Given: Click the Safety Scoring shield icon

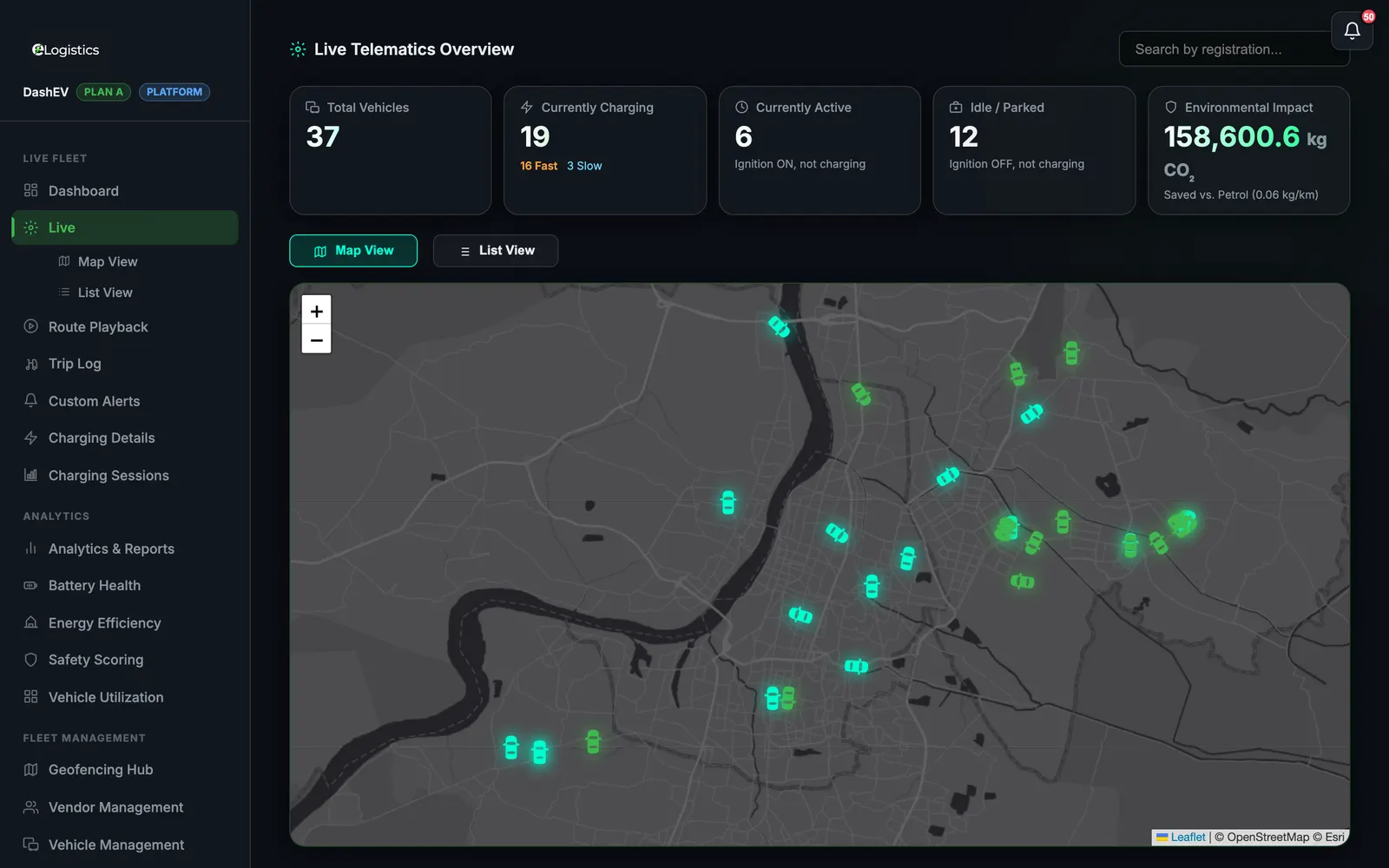Looking at the screenshot, I should coord(30,660).
